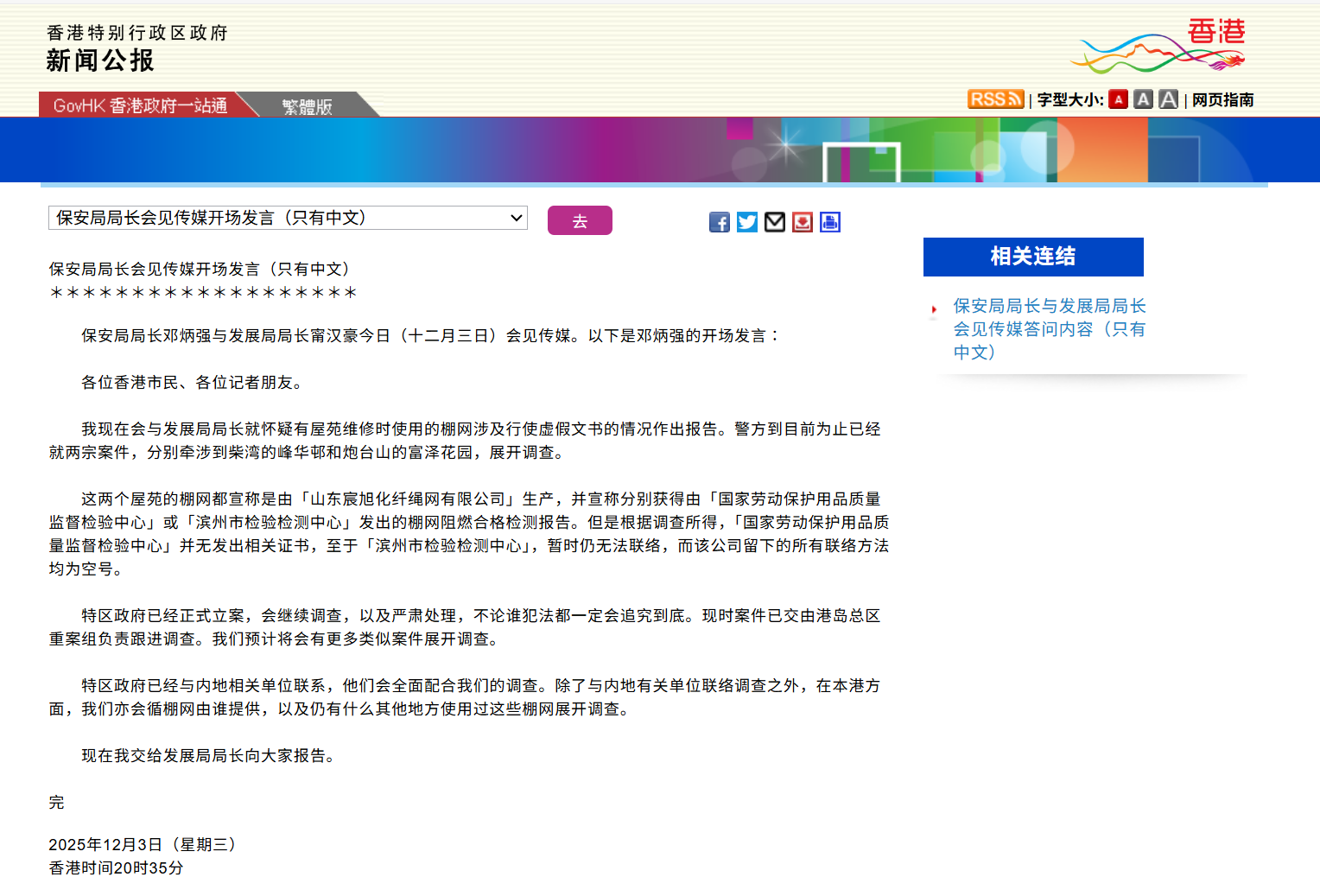
Task: Open the press release selection dropdown
Action: 288,218
